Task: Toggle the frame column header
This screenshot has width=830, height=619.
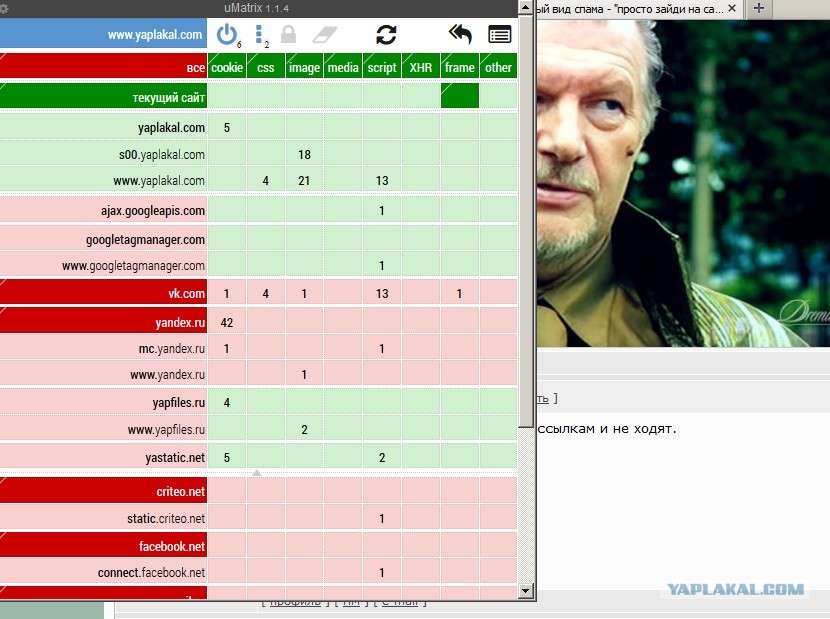Action: tap(459, 66)
